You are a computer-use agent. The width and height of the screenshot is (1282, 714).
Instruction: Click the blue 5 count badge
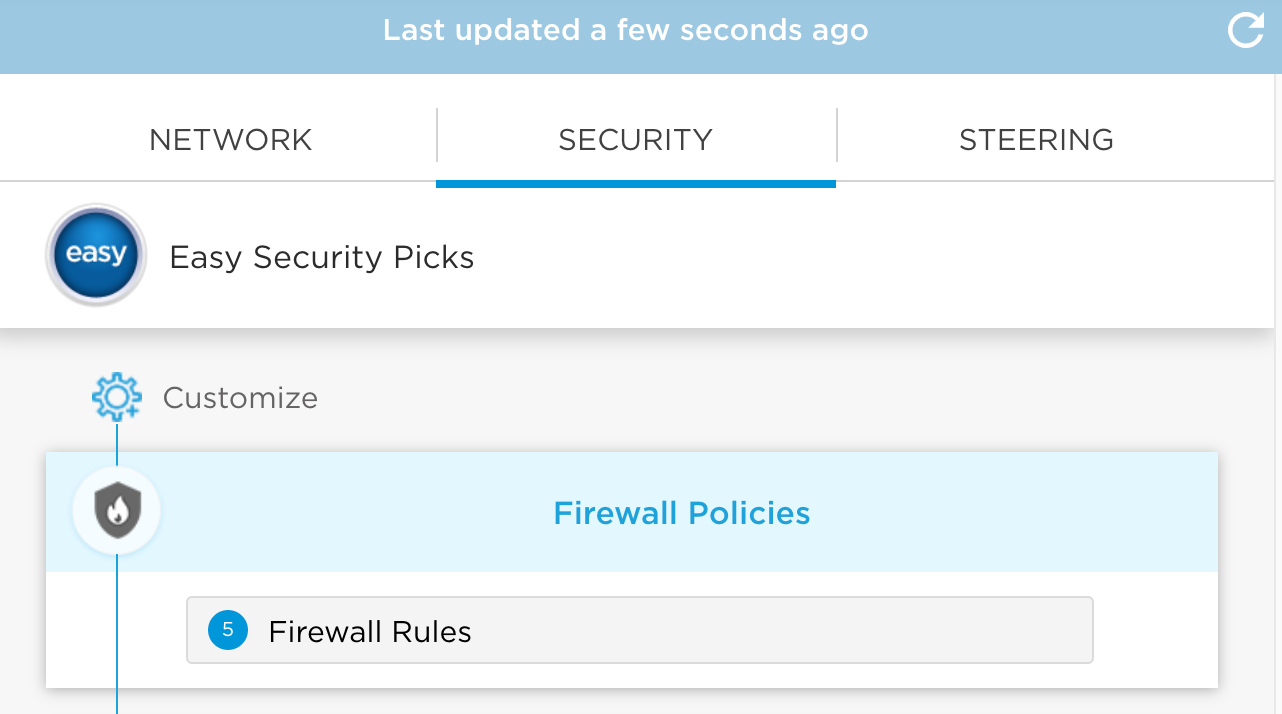(227, 630)
